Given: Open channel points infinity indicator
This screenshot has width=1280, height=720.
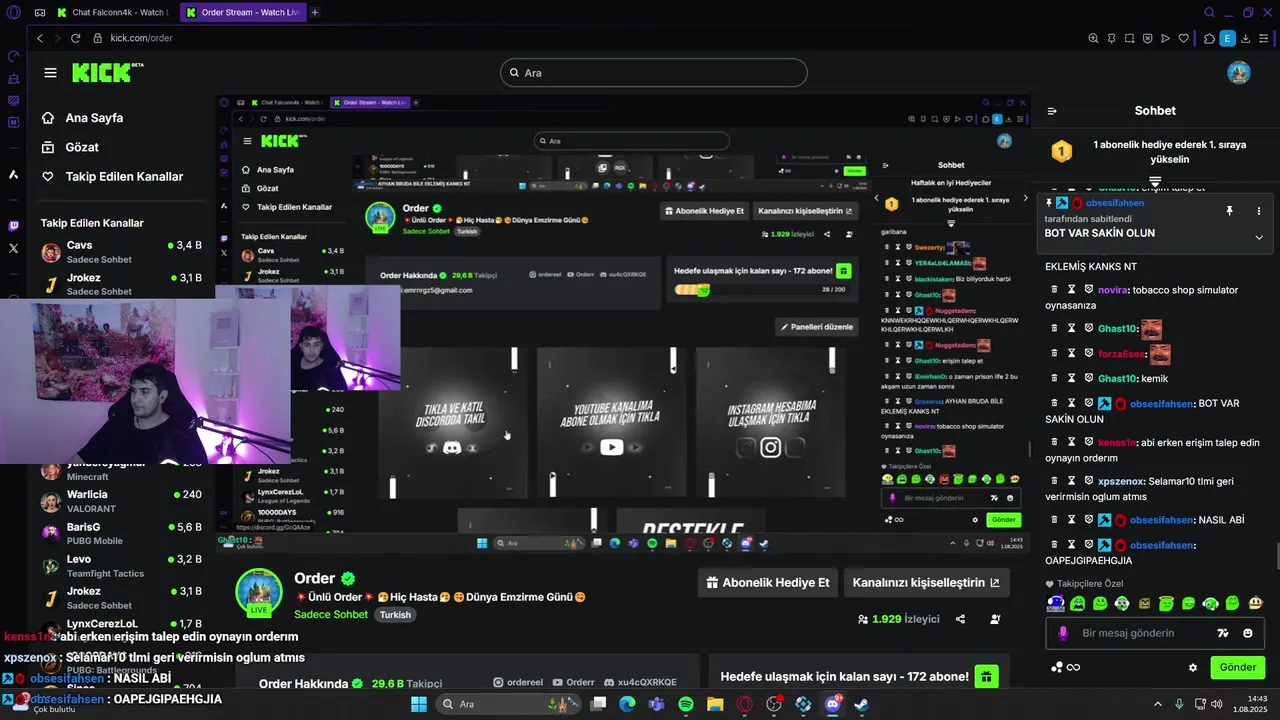Looking at the screenshot, I should (1066, 667).
